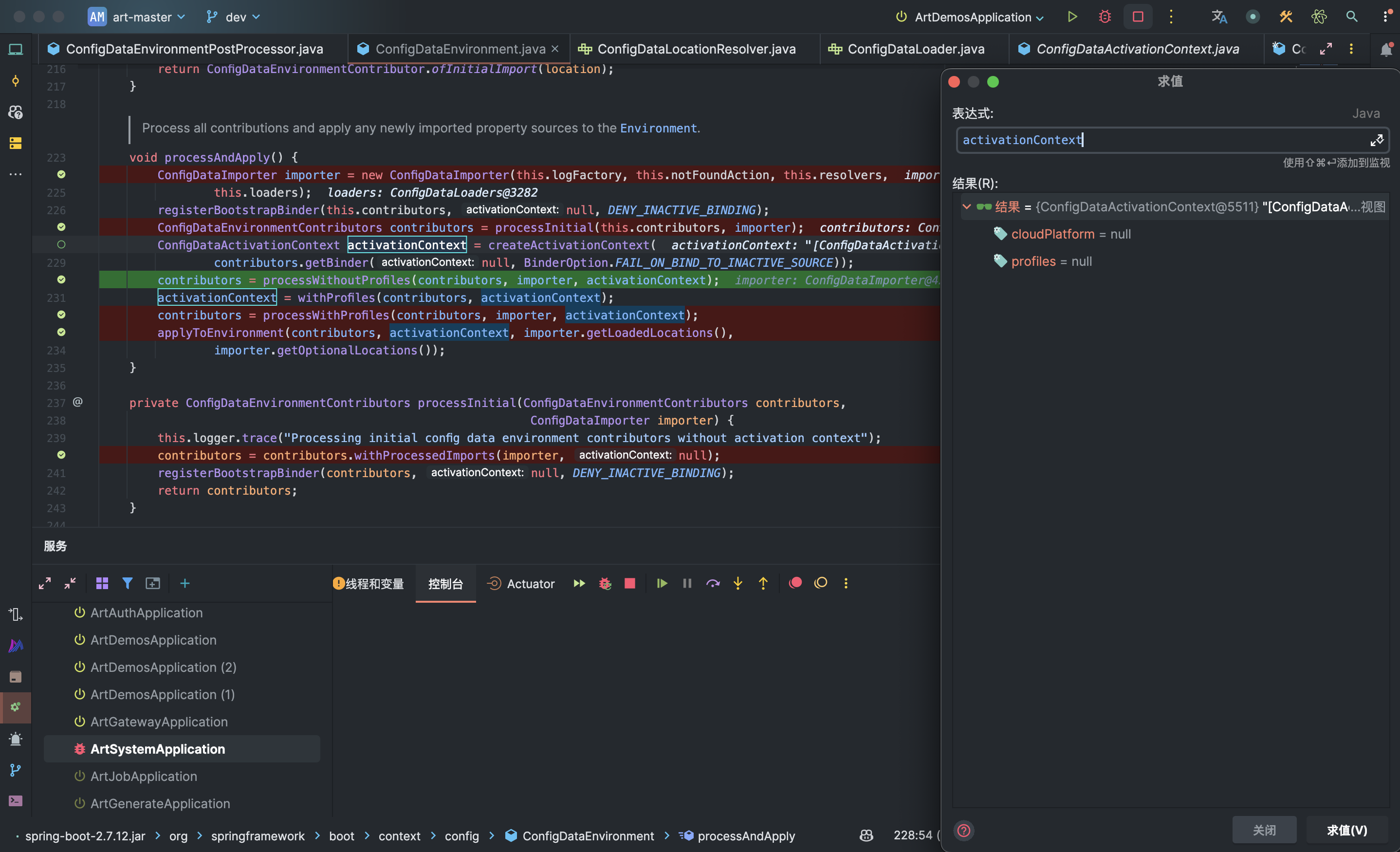The width and height of the screenshot is (1400, 852).
Task: Click the Mute Breakpoints icon
Action: pos(820,583)
